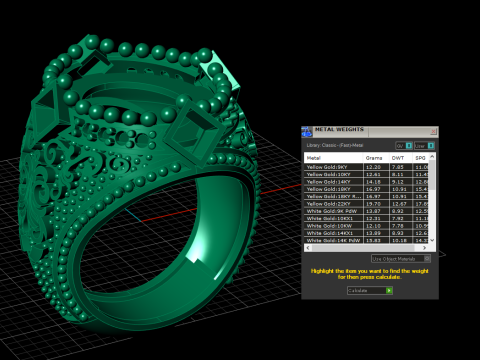Sort by the DWT column header
The height and width of the screenshot is (360, 480).
(401, 158)
